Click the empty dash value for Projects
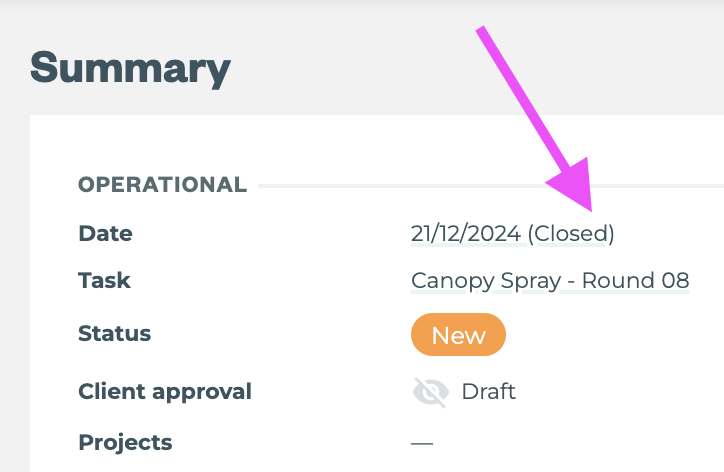 (x=422, y=442)
